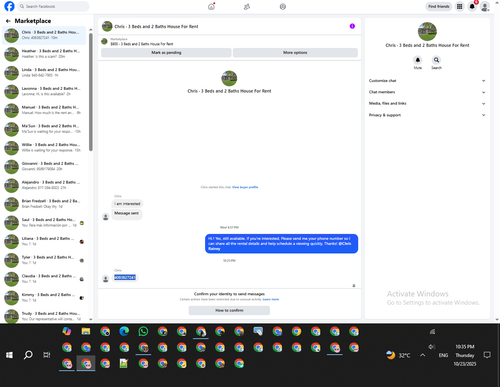Image resolution: width=500 pixels, height=387 pixels.
Task: Open WhatsApp from the taskbar
Action: (143, 331)
